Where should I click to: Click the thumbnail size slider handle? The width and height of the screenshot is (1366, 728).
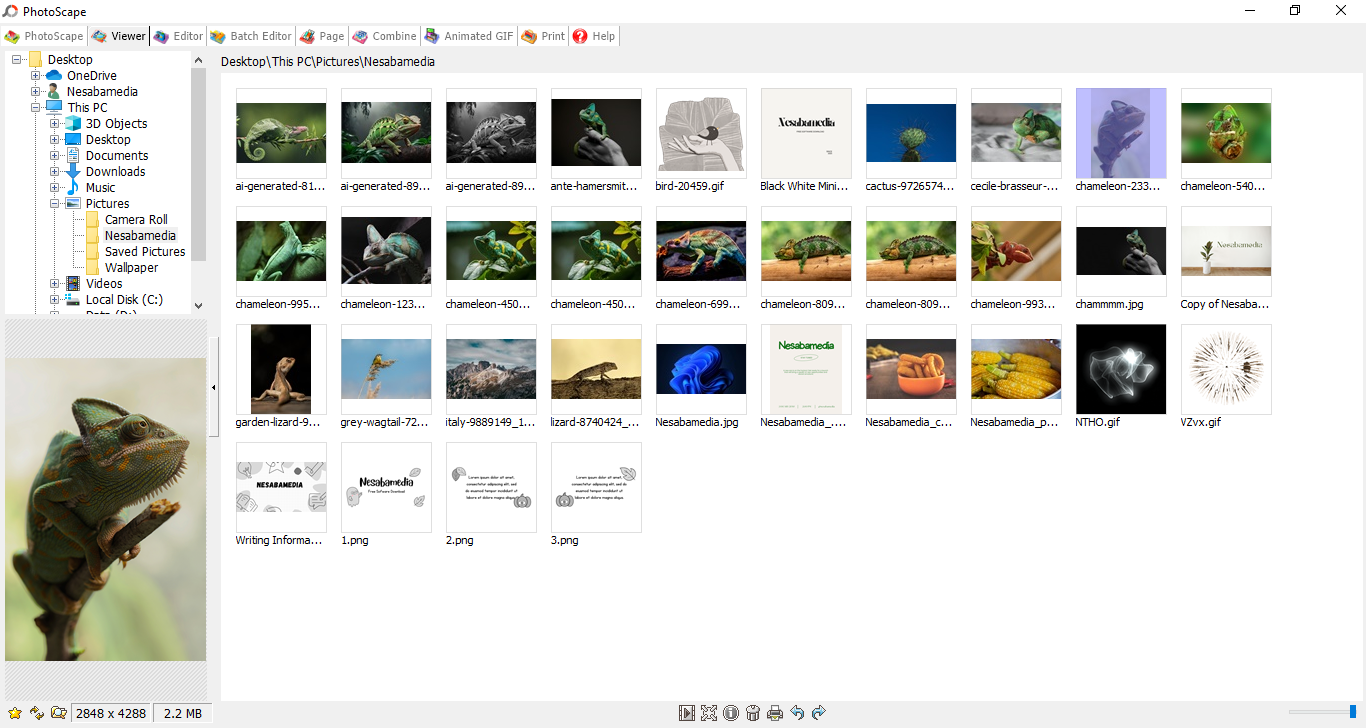tap(1353, 712)
